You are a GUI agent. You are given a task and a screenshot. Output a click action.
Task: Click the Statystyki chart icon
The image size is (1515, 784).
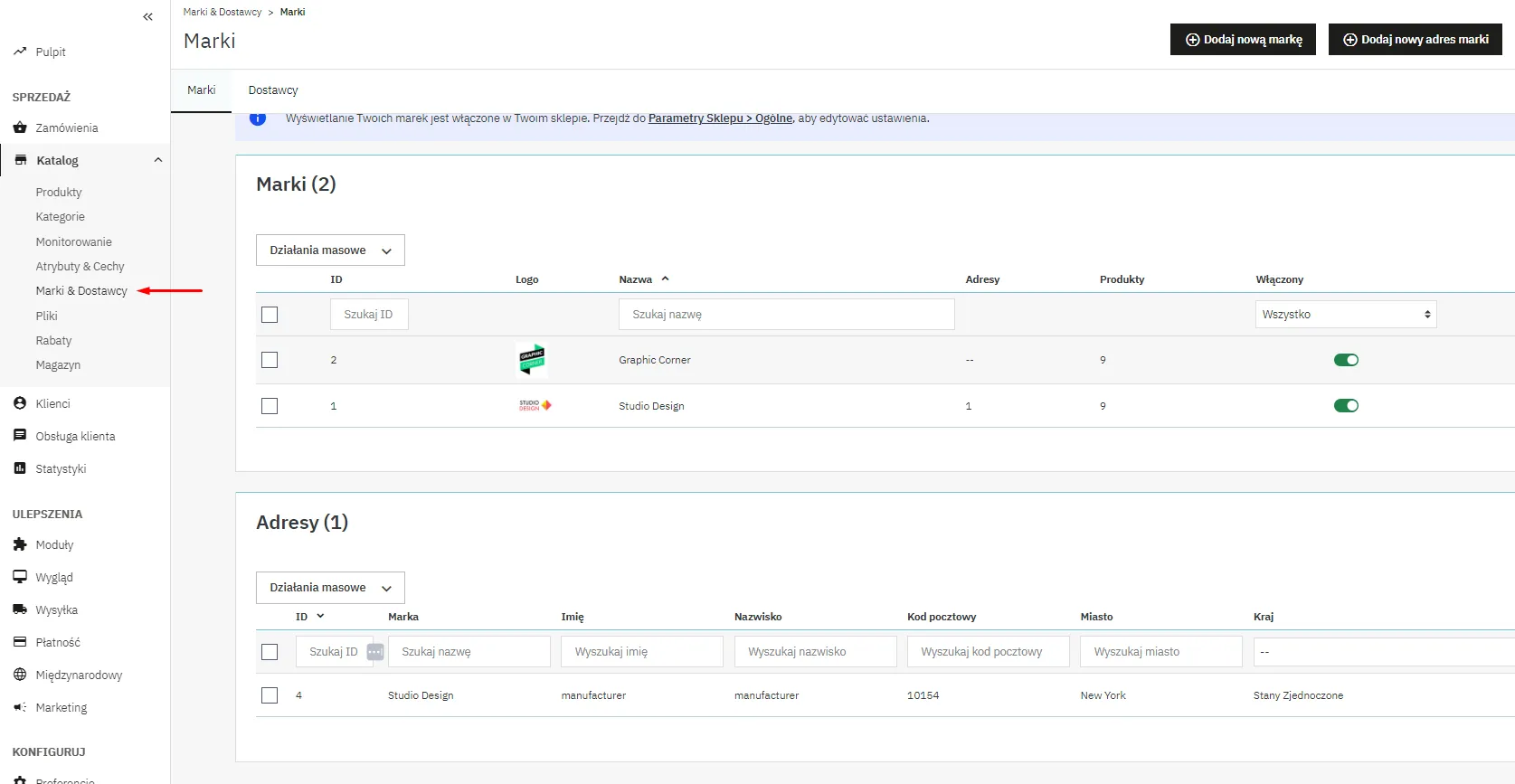pos(20,468)
